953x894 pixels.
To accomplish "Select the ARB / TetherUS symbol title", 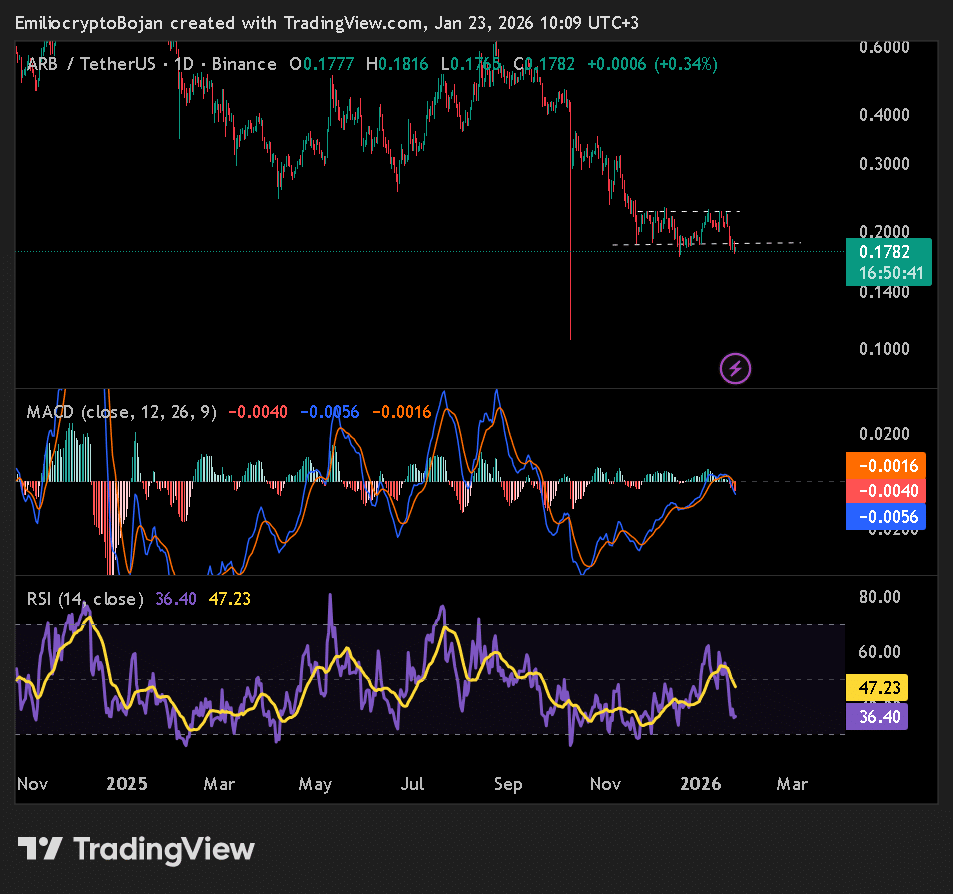I will pyautogui.click(x=92, y=64).
